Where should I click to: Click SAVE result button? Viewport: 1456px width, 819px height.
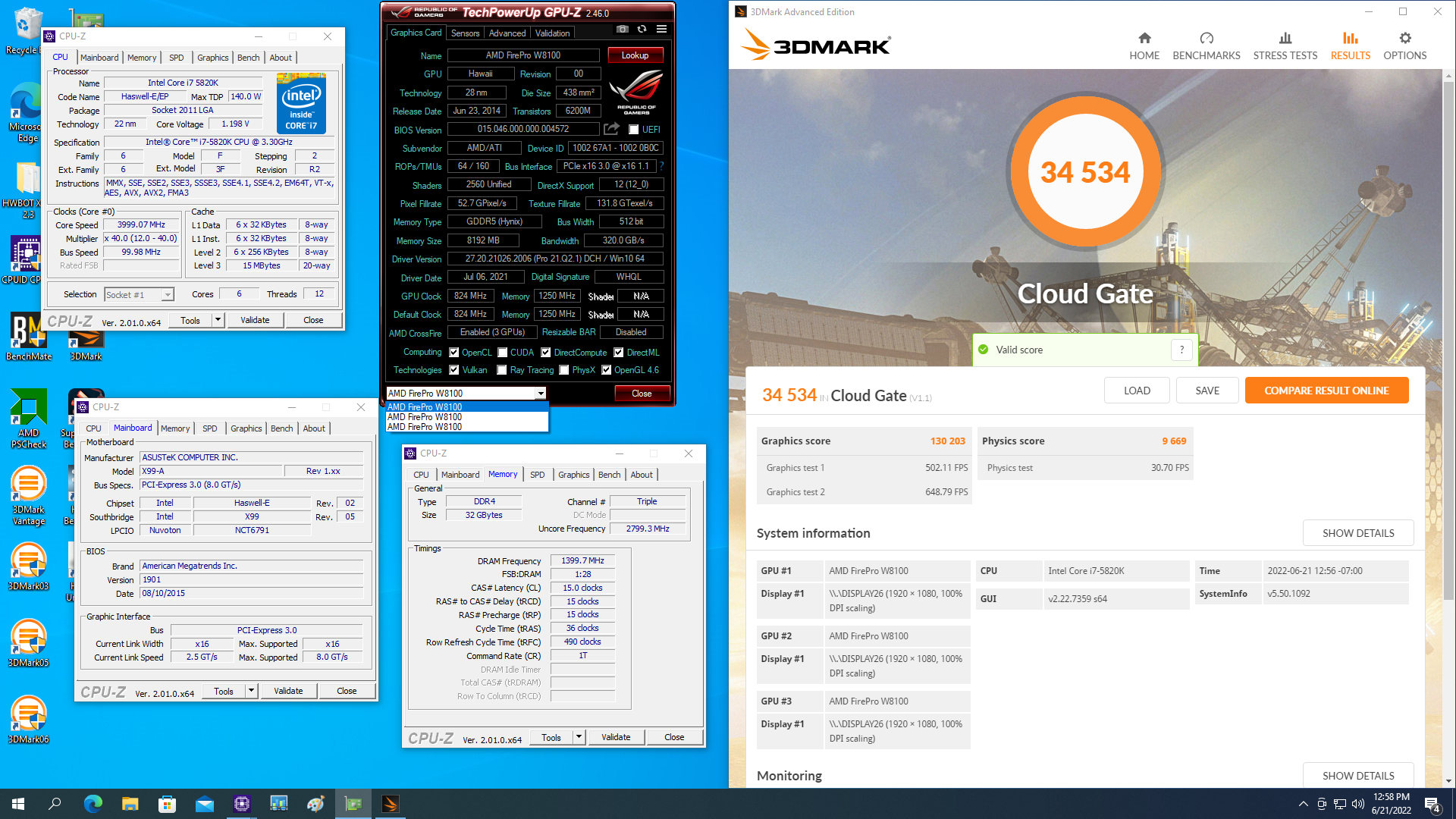click(x=1207, y=391)
